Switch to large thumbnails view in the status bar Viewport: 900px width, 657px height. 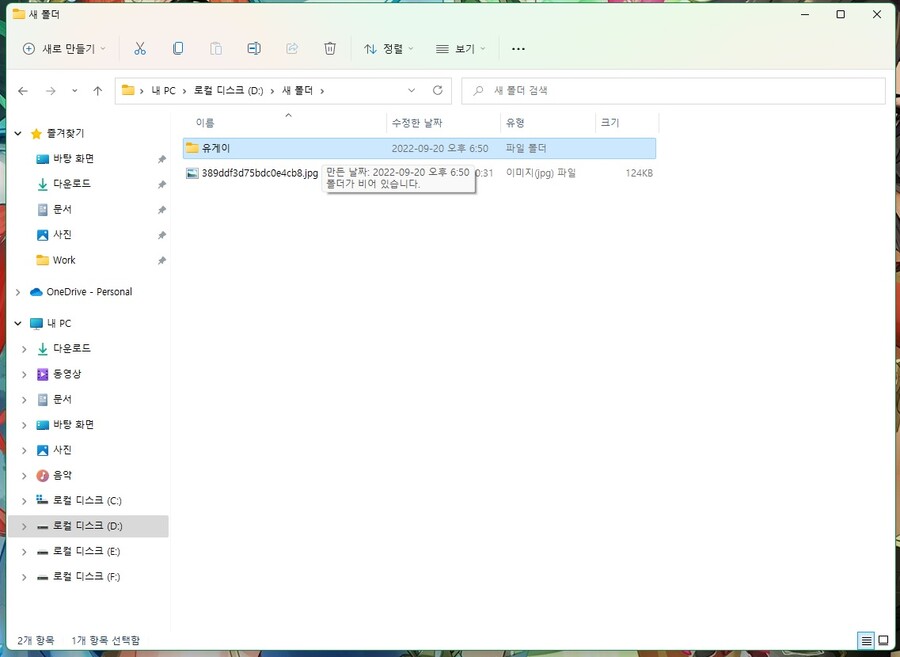point(883,640)
